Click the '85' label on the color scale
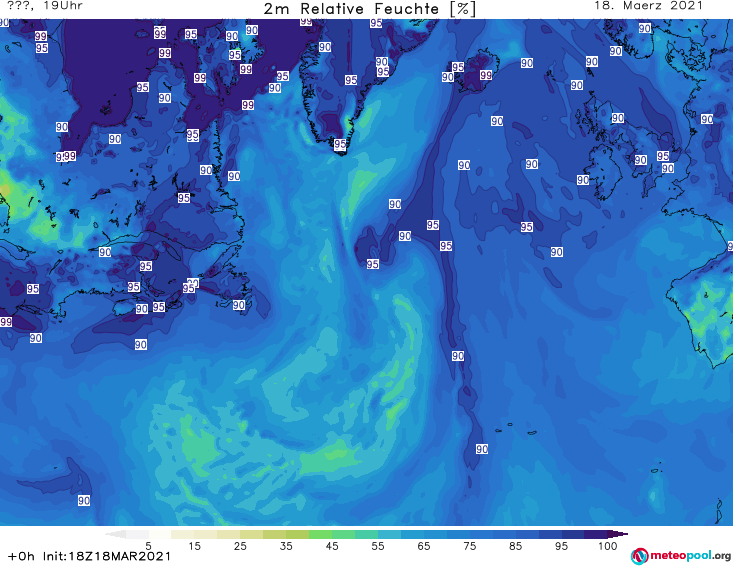This screenshot has height=566, width=733. point(516,546)
